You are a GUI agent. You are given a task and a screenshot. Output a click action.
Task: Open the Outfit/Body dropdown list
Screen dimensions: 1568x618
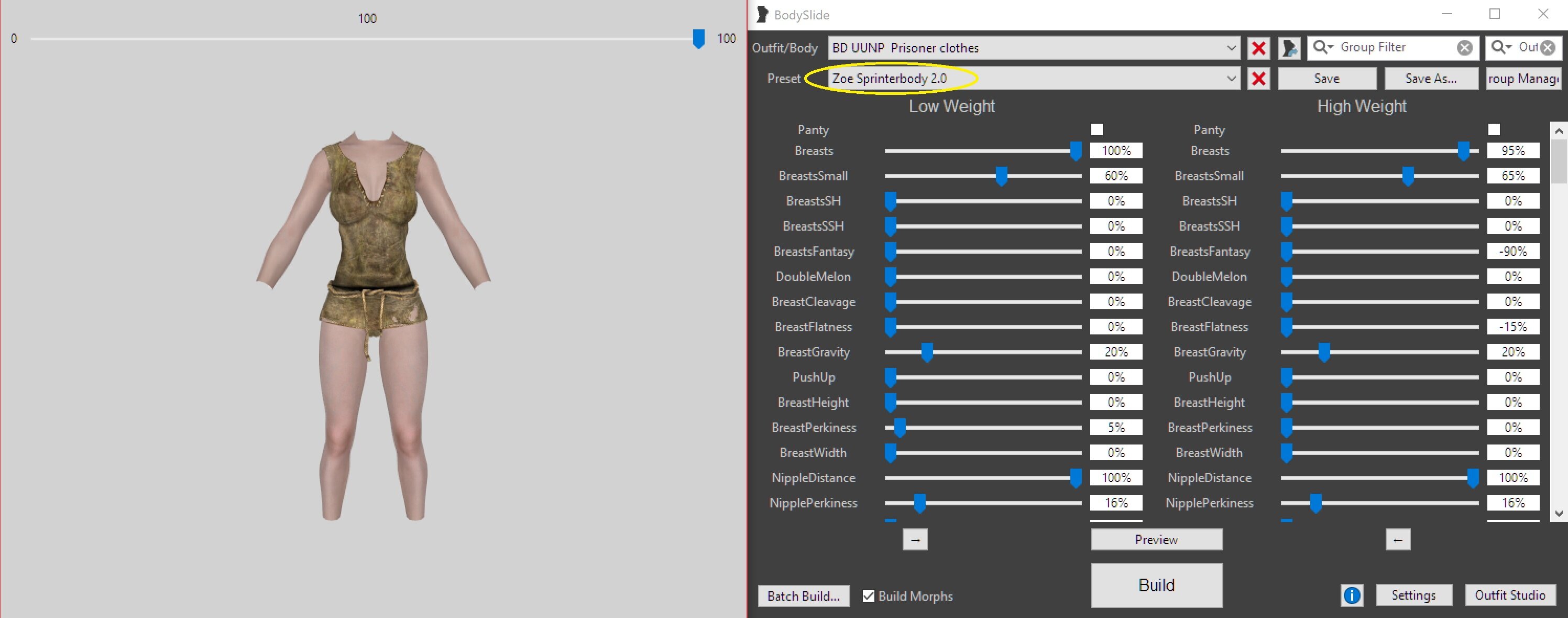[x=1231, y=48]
